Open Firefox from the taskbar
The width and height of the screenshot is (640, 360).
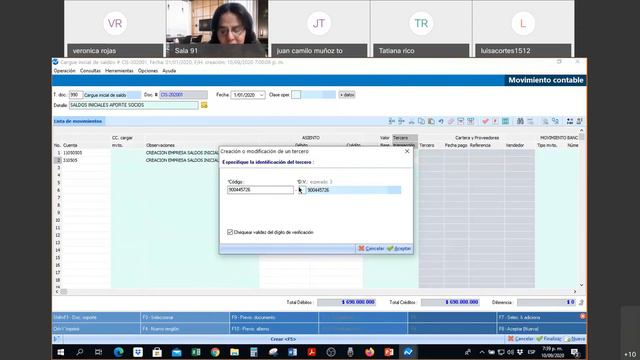tap(369, 352)
